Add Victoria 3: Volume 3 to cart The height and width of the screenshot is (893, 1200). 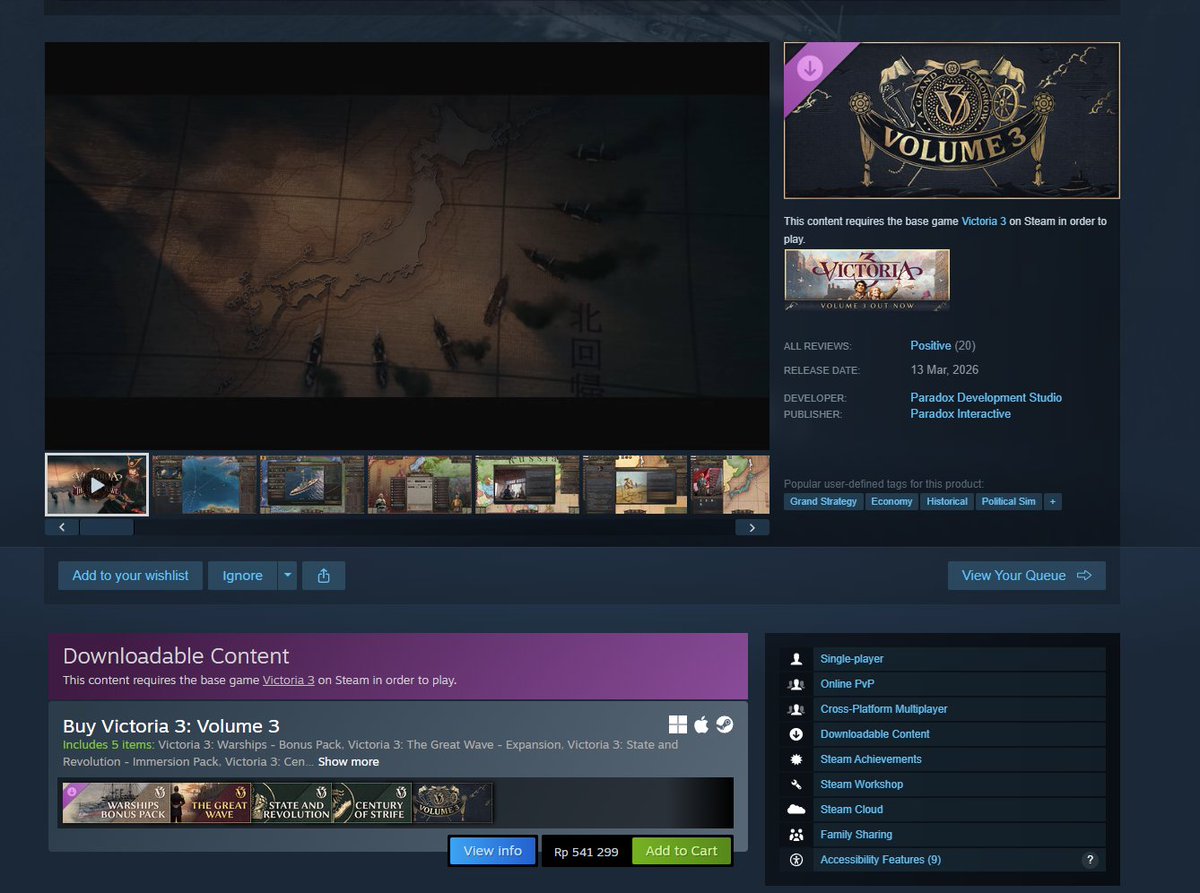(x=681, y=851)
